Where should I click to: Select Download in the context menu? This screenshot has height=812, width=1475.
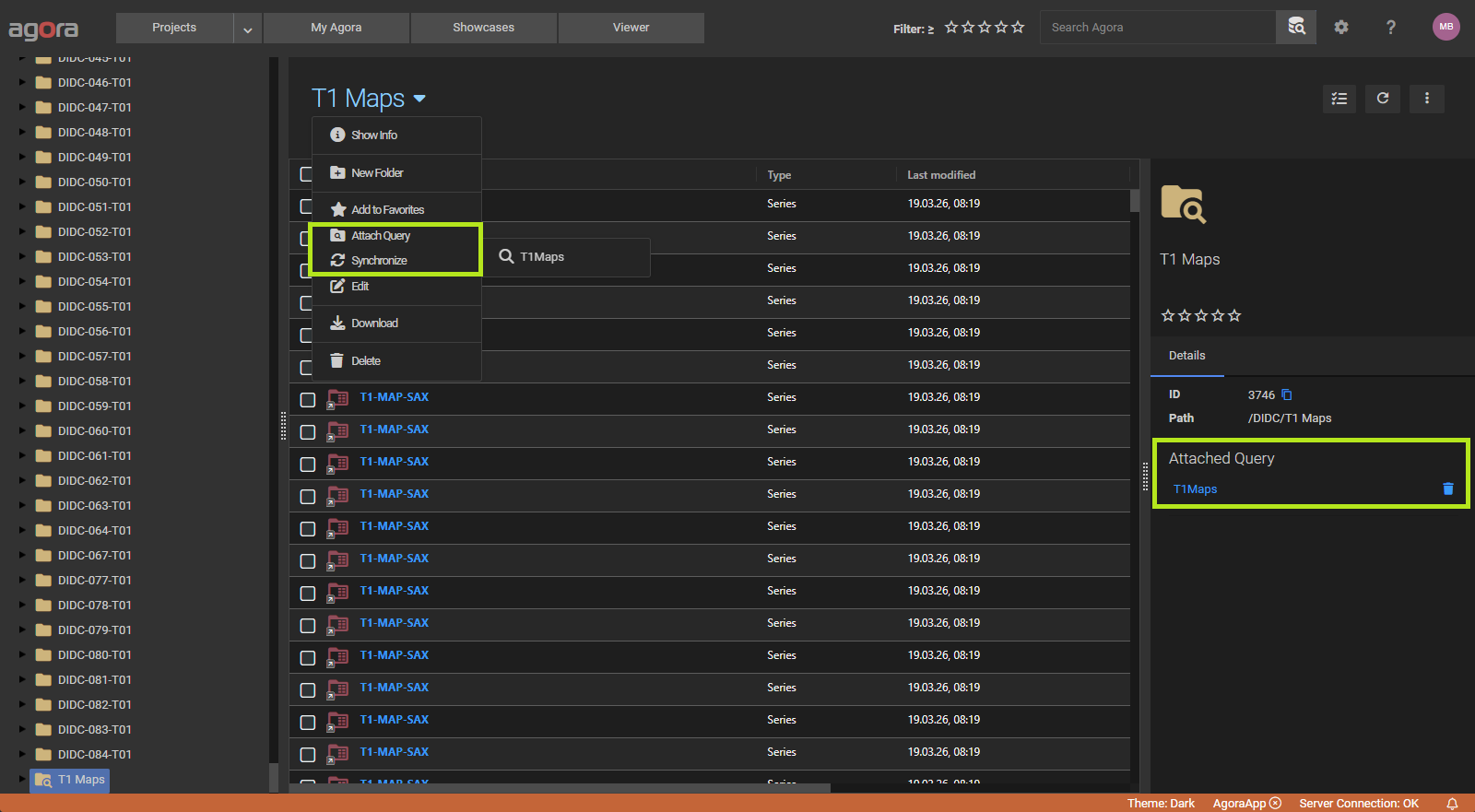point(374,324)
